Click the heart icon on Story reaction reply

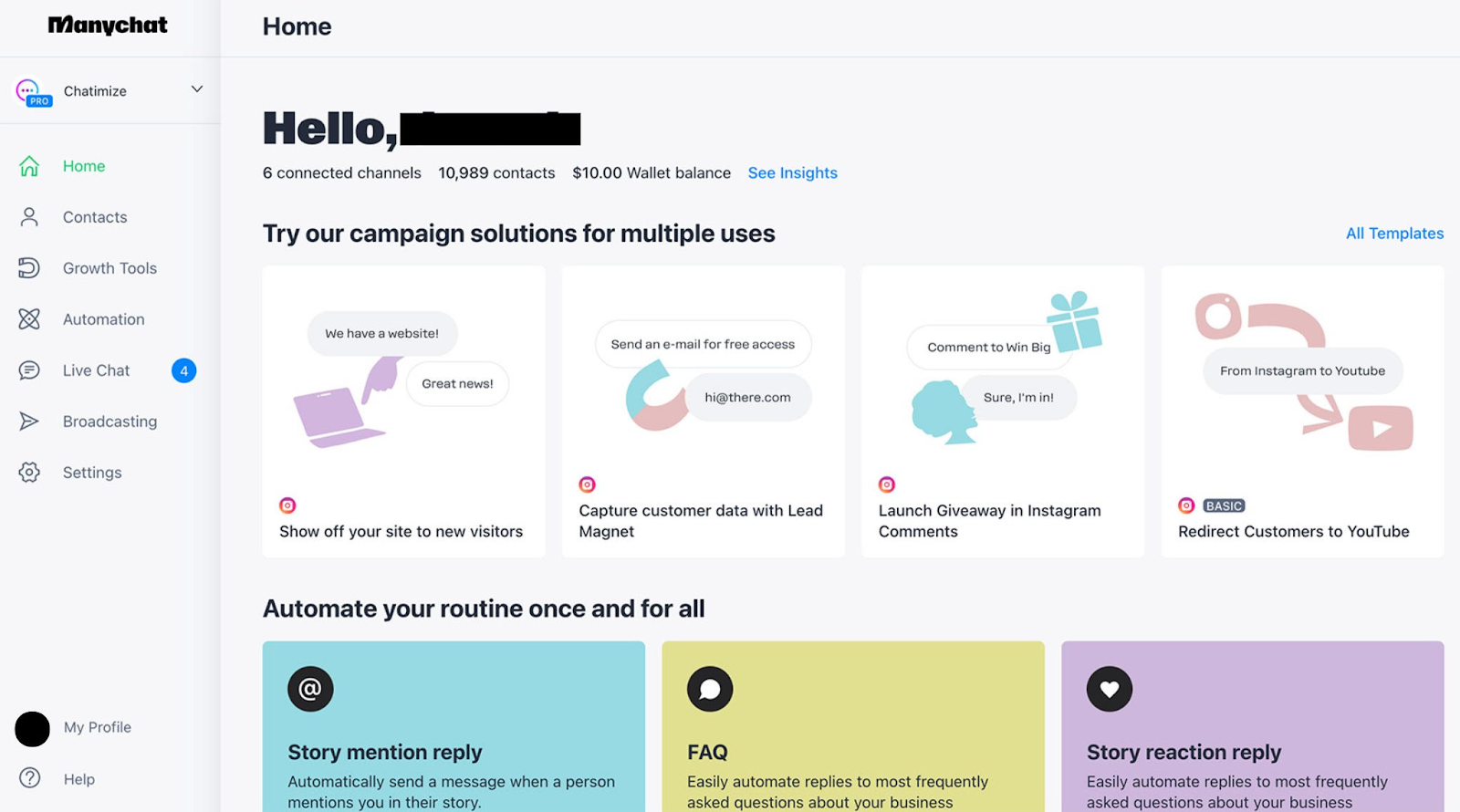pyautogui.click(x=1109, y=689)
